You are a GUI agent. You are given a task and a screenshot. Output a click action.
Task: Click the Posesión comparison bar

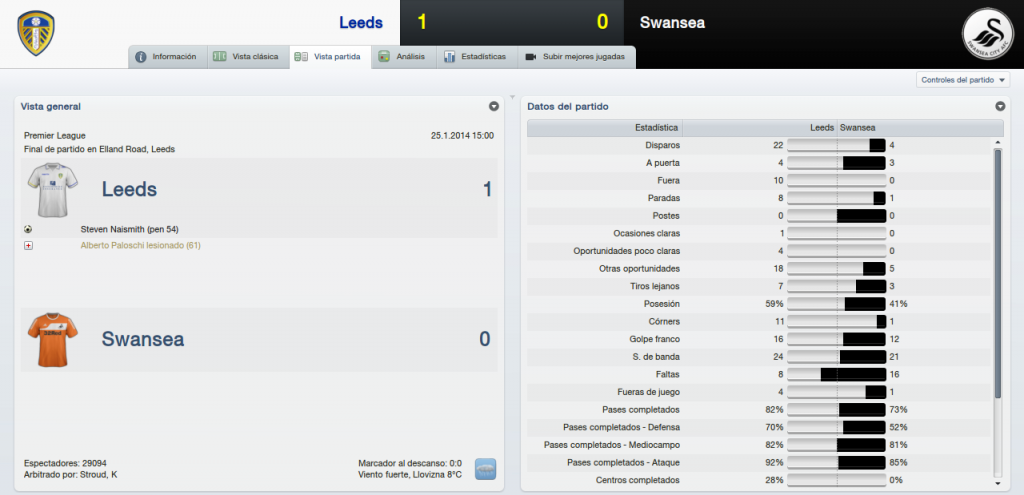click(837, 304)
